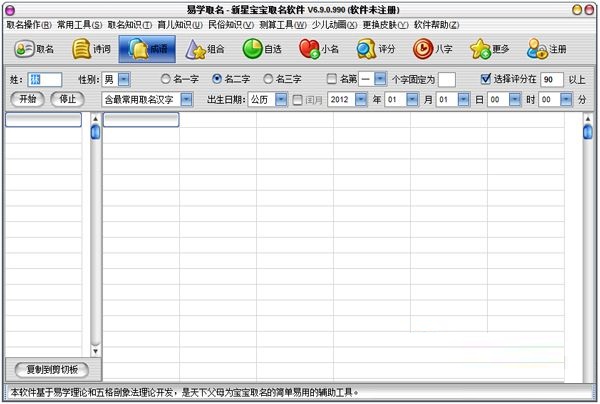Open the 注册 registration toolbar icon
This screenshot has height=404, width=600.
[x=546, y=49]
